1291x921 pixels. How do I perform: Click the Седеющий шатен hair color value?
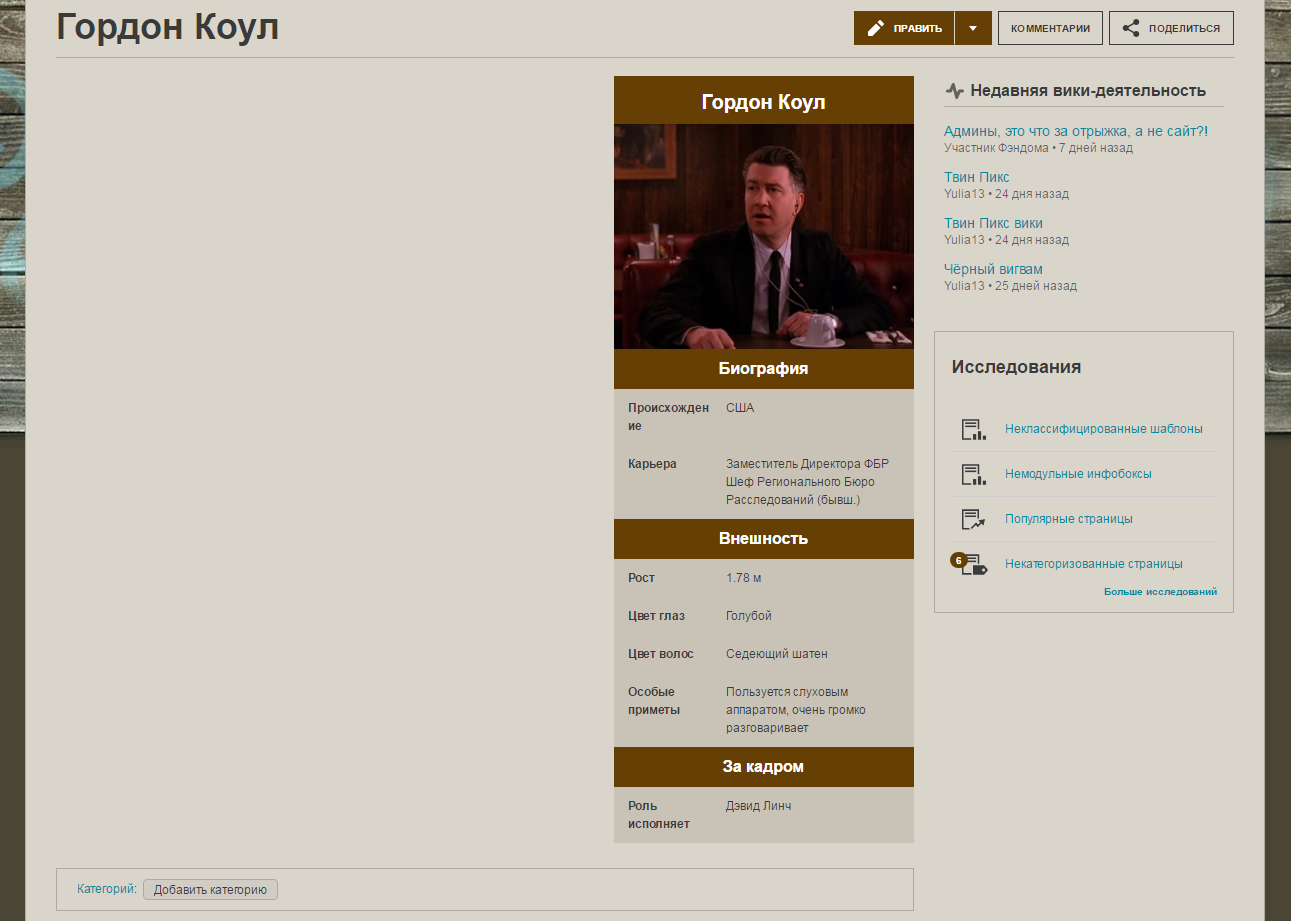click(777, 654)
